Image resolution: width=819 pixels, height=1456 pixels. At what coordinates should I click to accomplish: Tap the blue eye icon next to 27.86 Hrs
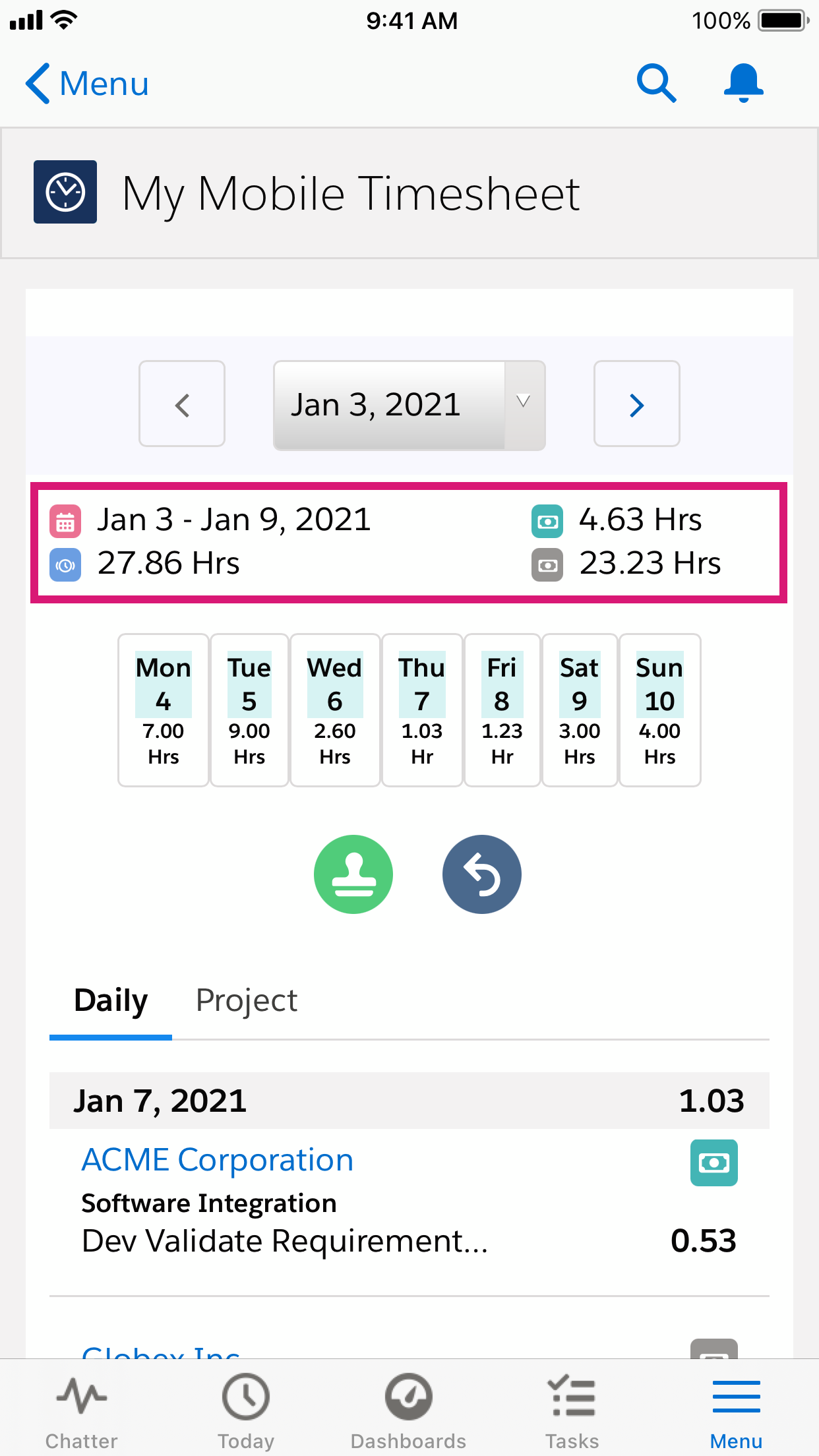tap(64, 565)
